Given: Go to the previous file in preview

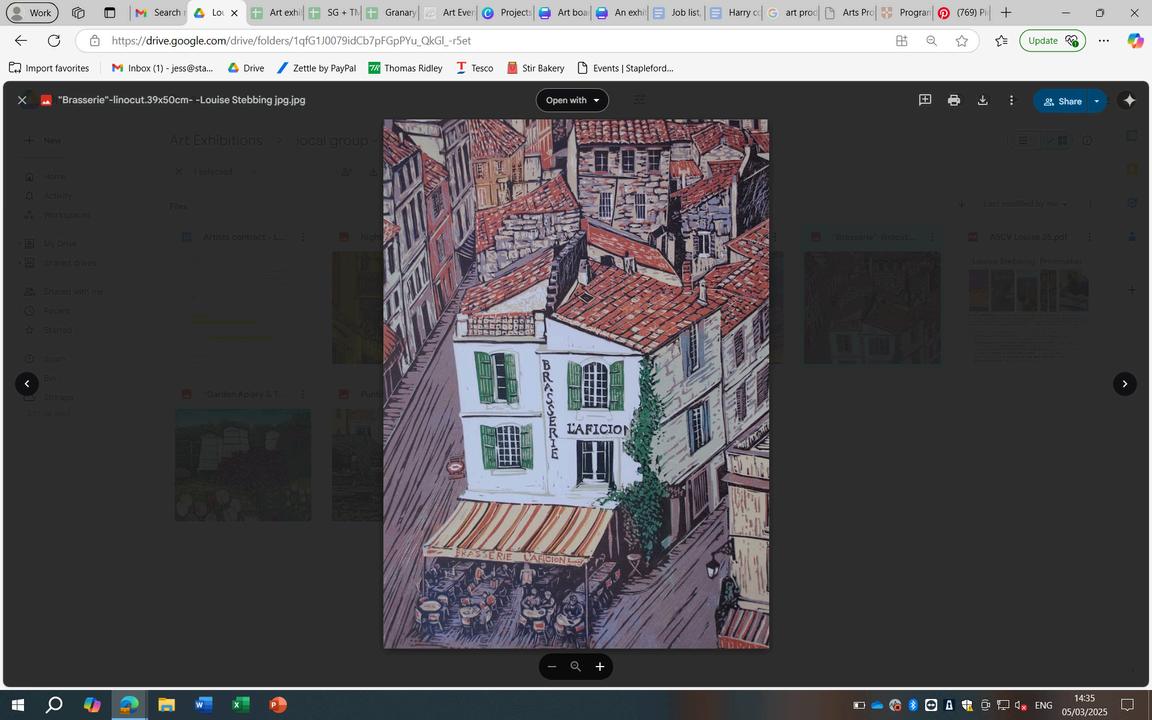Looking at the screenshot, I should point(27,384).
